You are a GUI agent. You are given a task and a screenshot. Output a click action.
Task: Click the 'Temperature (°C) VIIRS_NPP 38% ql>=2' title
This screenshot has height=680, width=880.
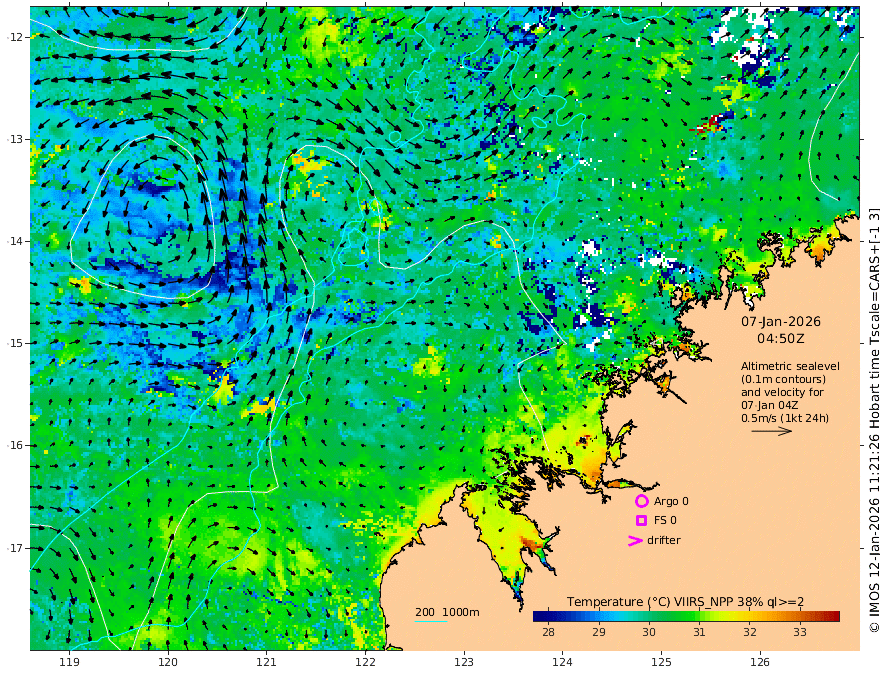(x=685, y=602)
